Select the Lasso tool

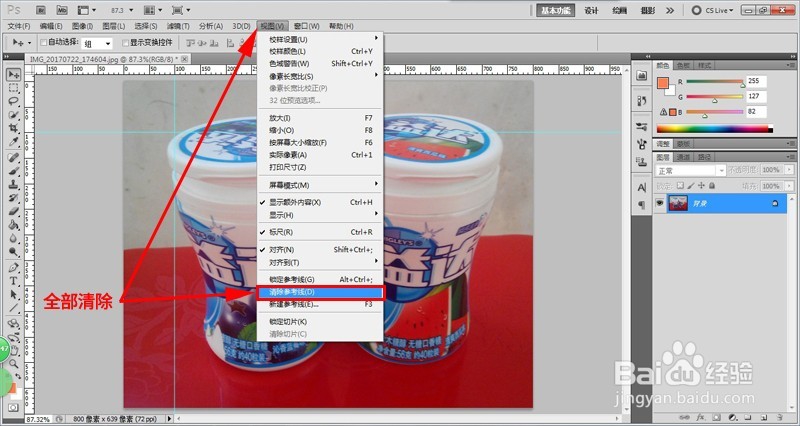point(14,102)
